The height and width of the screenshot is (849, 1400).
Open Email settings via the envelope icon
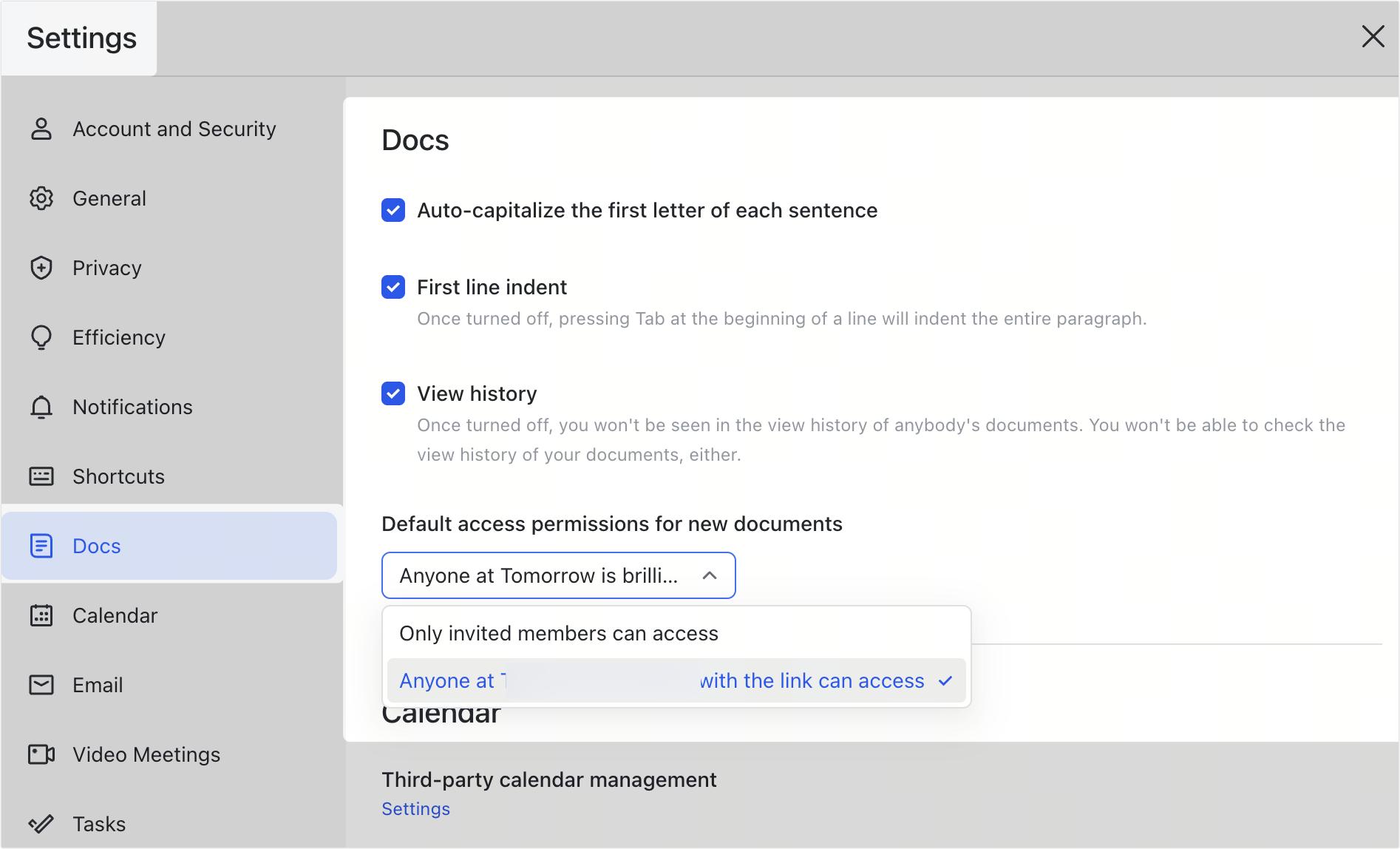[41, 684]
